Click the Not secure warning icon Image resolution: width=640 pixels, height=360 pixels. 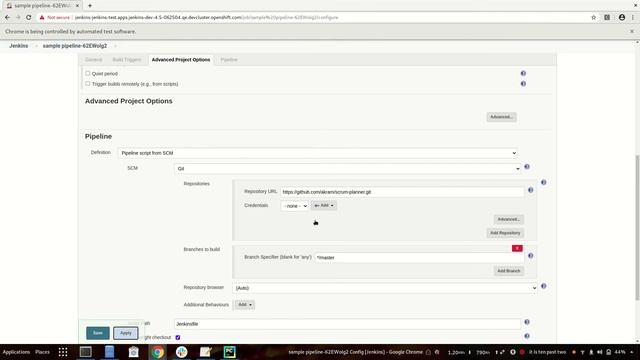(x=42, y=18)
